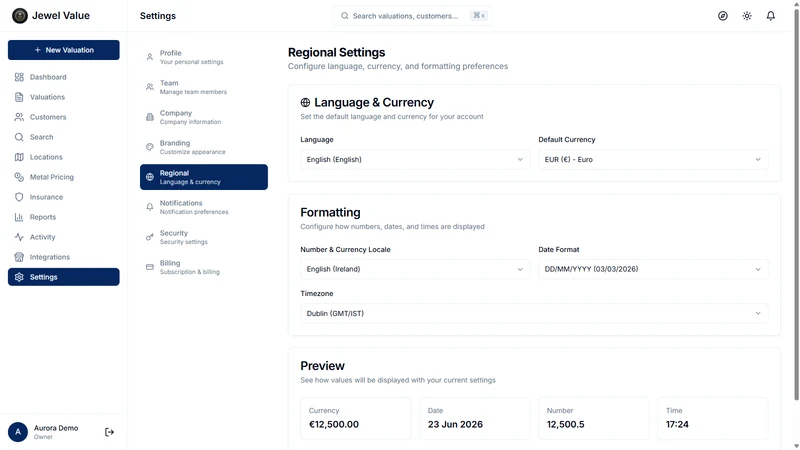Viewport: 800px width, 450px height.
Task: Click the Settings gear icon in sidebar
Action: point(19,277)
